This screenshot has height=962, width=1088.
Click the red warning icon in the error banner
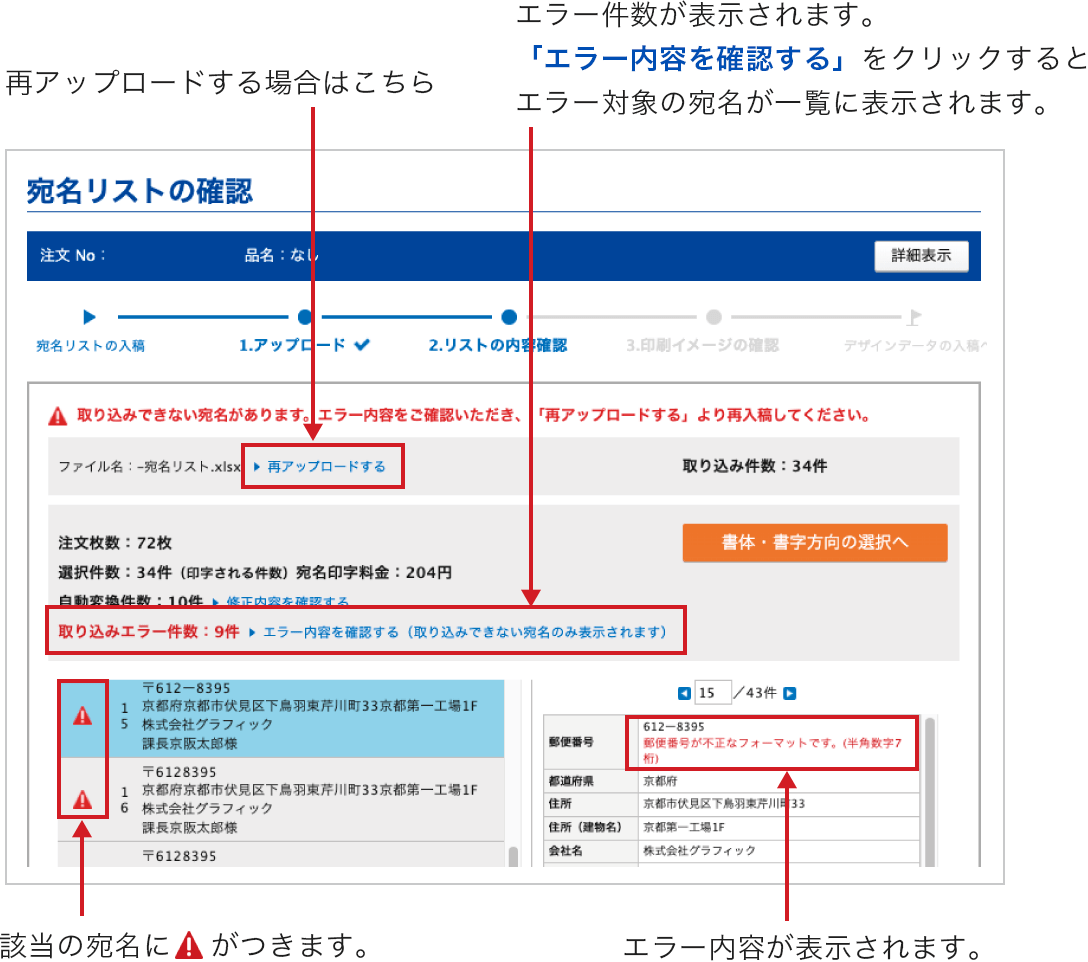(58, 416)
